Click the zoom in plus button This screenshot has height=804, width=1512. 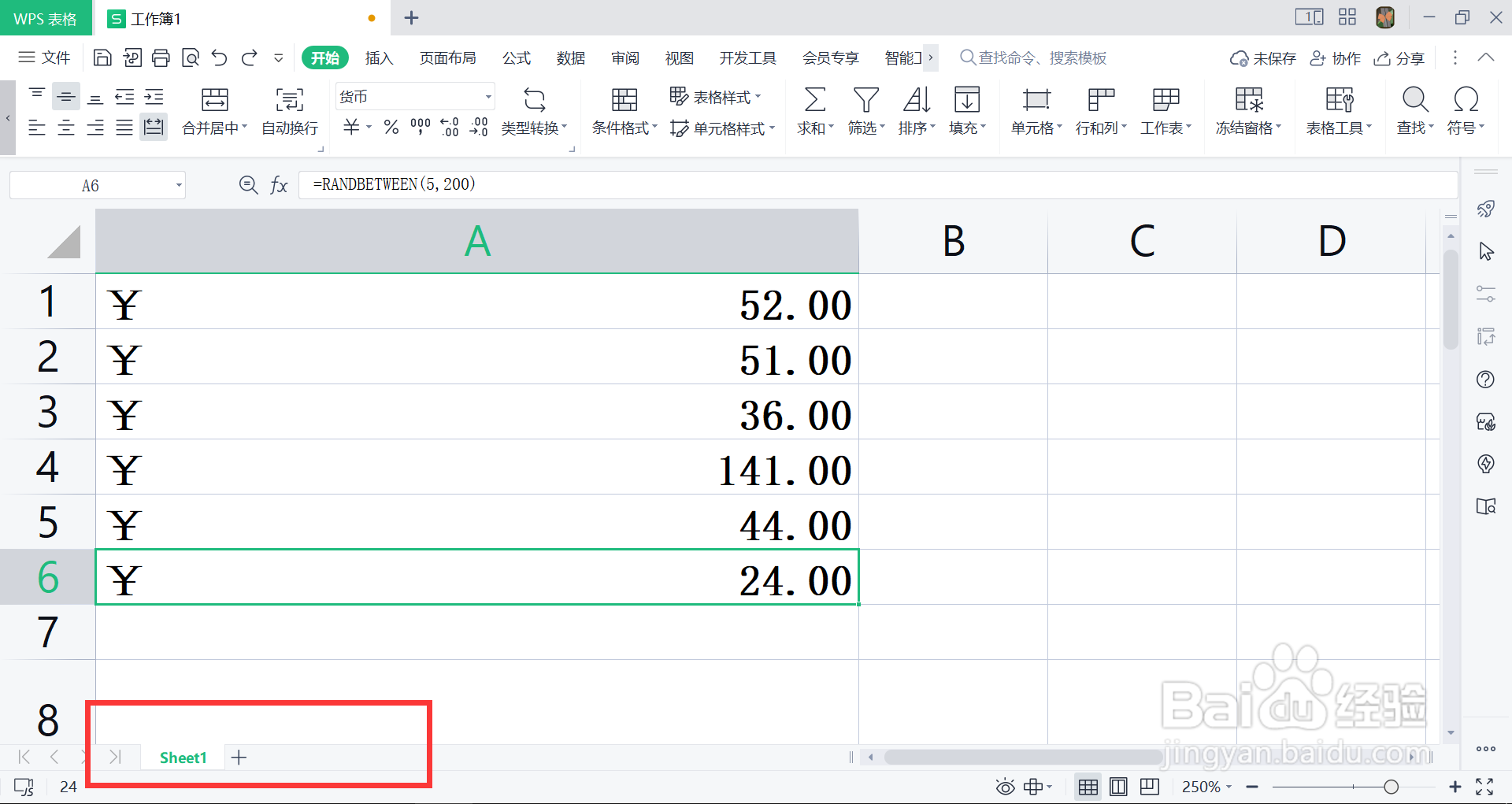pyautogui.click(x=1455, y=787)
